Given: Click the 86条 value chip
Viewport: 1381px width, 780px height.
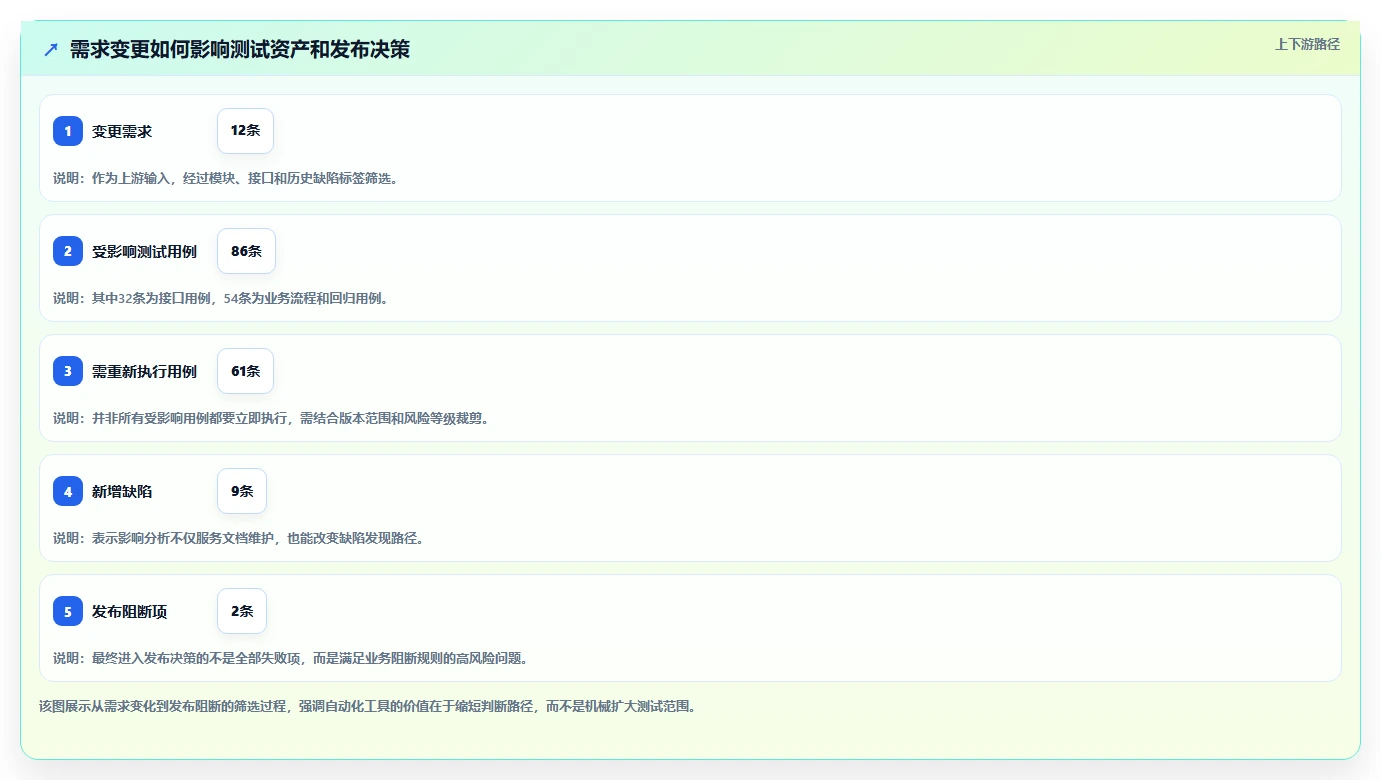Looking at the screenshot, I should (x=246, y=251).
